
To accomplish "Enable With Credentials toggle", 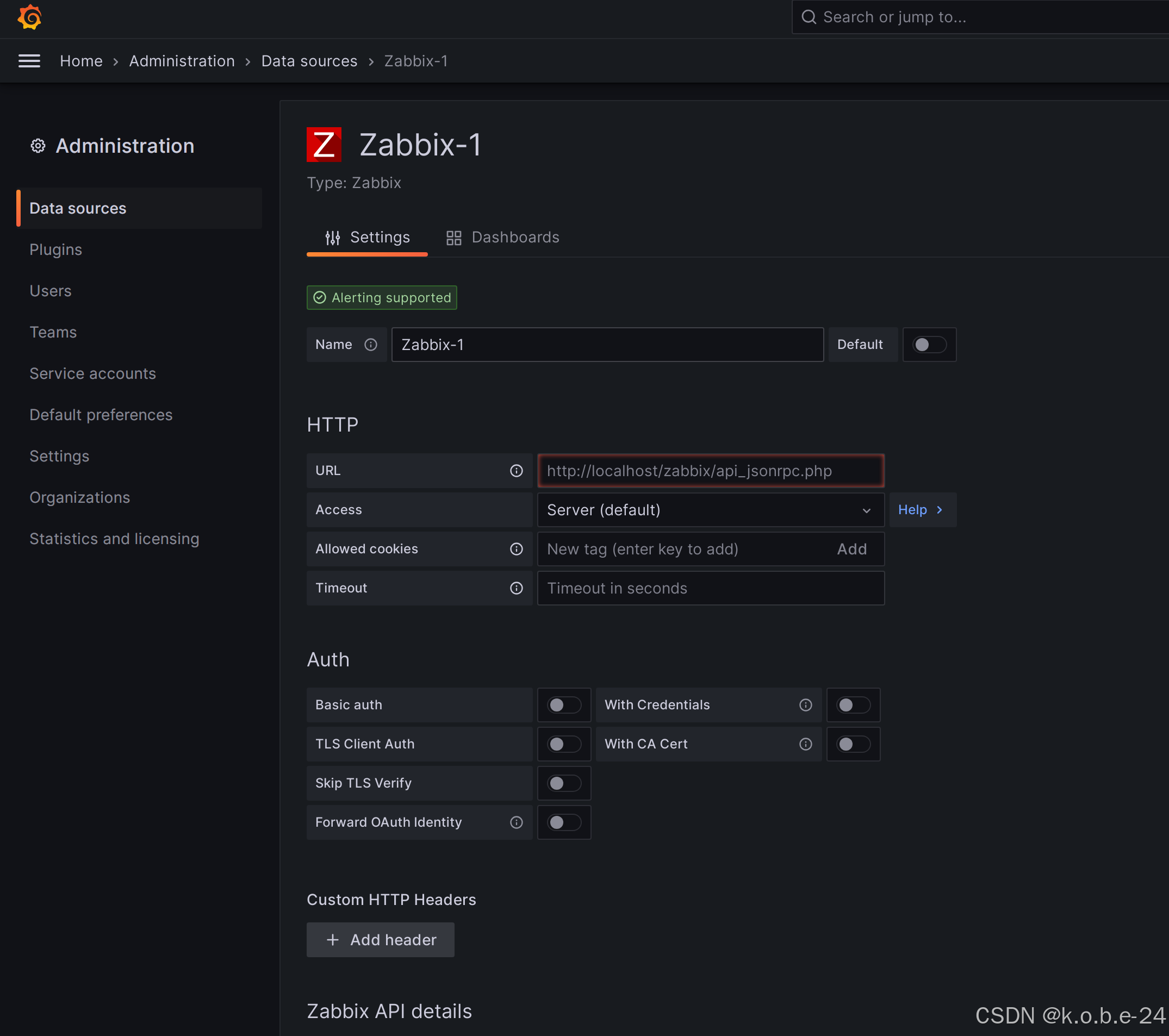I will click(x=853, y=705).
